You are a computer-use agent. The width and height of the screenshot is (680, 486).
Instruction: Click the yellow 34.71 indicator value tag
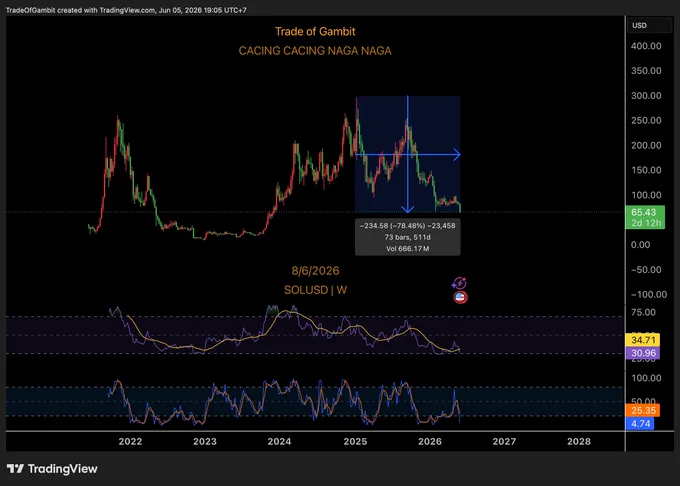pyautogui.click(x=643, y=340)
